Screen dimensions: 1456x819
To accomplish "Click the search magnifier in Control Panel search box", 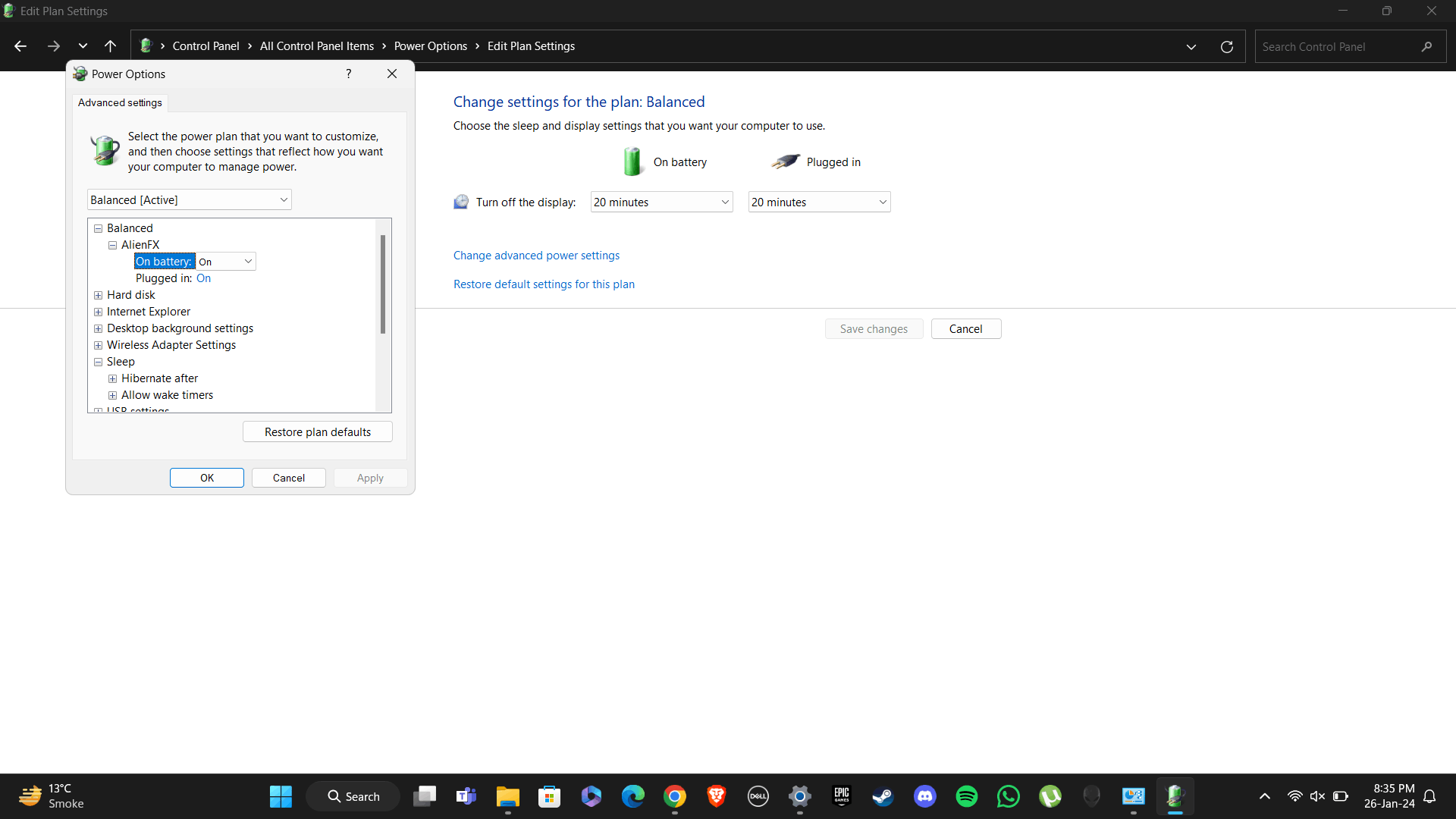I will tap(1426, 46).
